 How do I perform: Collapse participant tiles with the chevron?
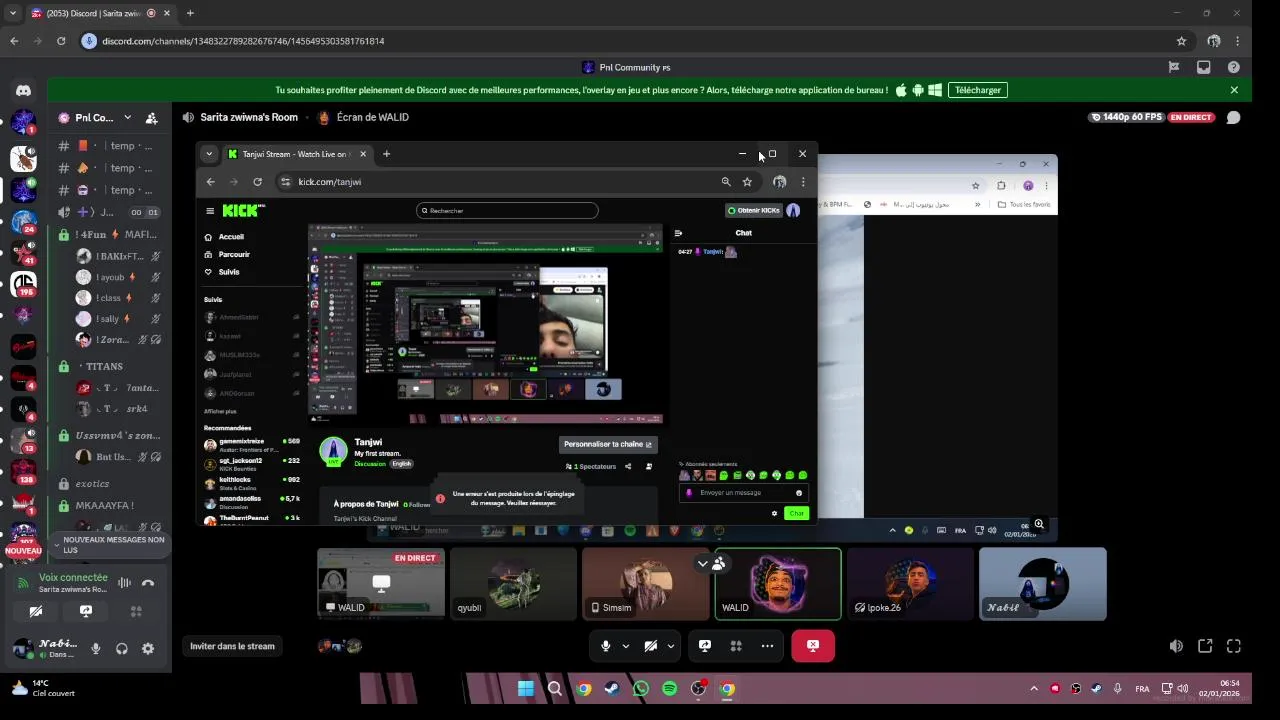coord(702,563)
